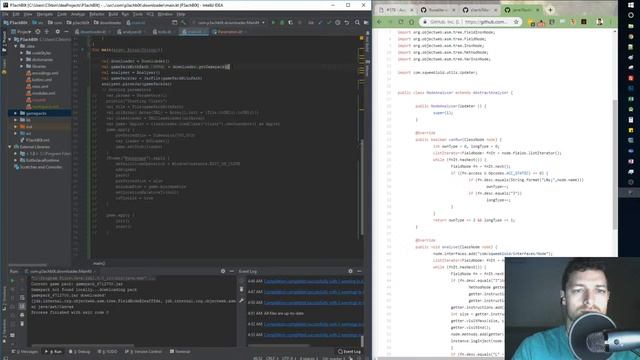Bookmark the page with the star icon
The width and height of the screenshot is (640, 360).
pos(516,22)
